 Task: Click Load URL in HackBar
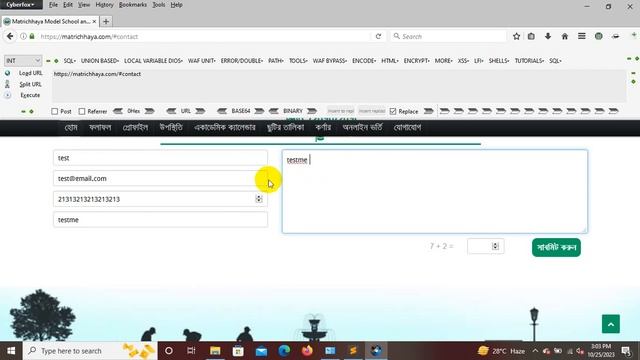point(31,73)
